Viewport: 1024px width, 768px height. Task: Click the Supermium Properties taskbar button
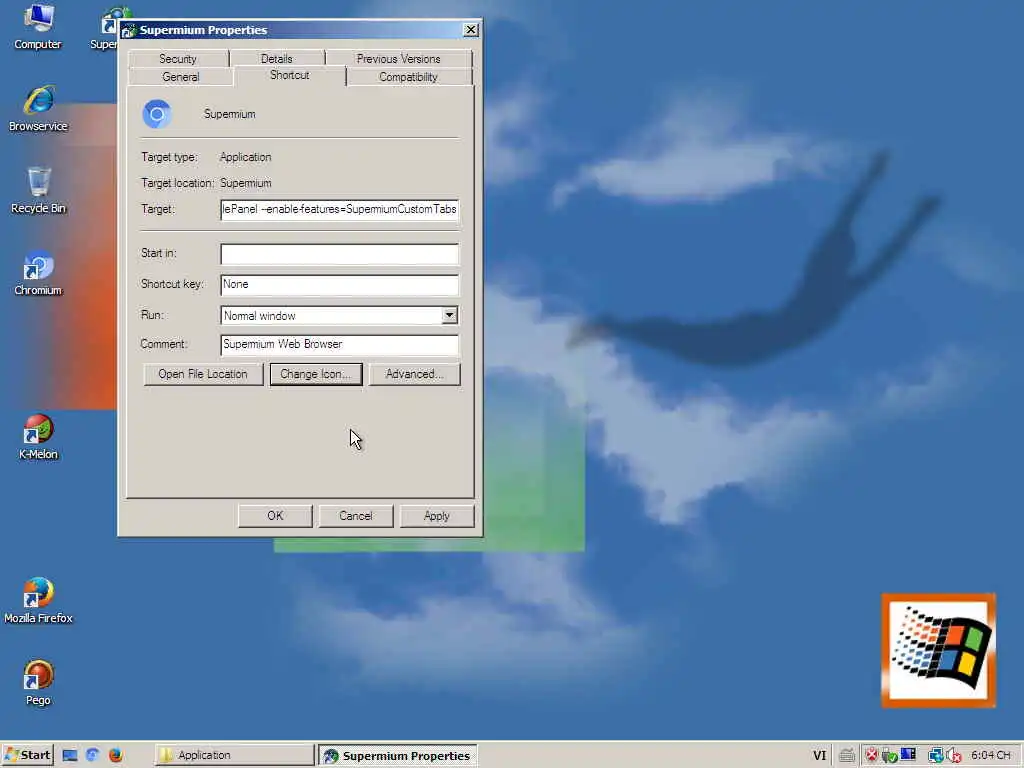click(398, 755)
